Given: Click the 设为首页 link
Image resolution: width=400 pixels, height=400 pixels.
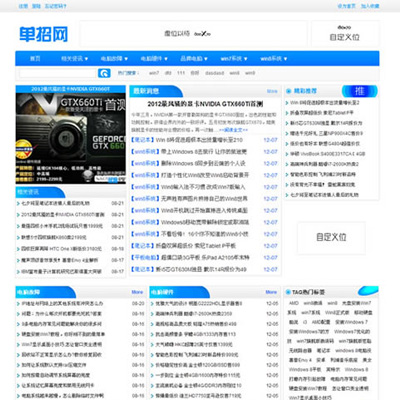Looking at the screenshot, I should (x=347, y=6).
